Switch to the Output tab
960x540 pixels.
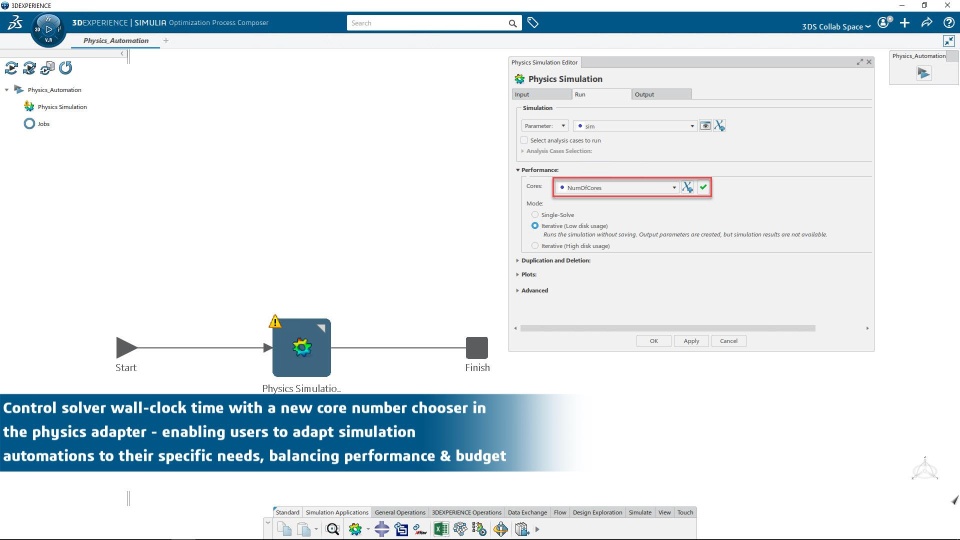pos(661,94)
